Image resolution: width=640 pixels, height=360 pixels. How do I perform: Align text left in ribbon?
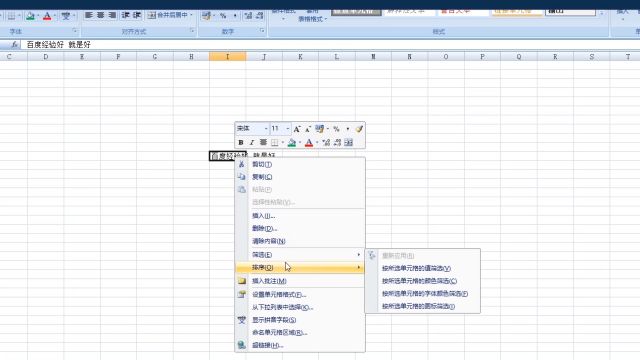pos(89,16)
